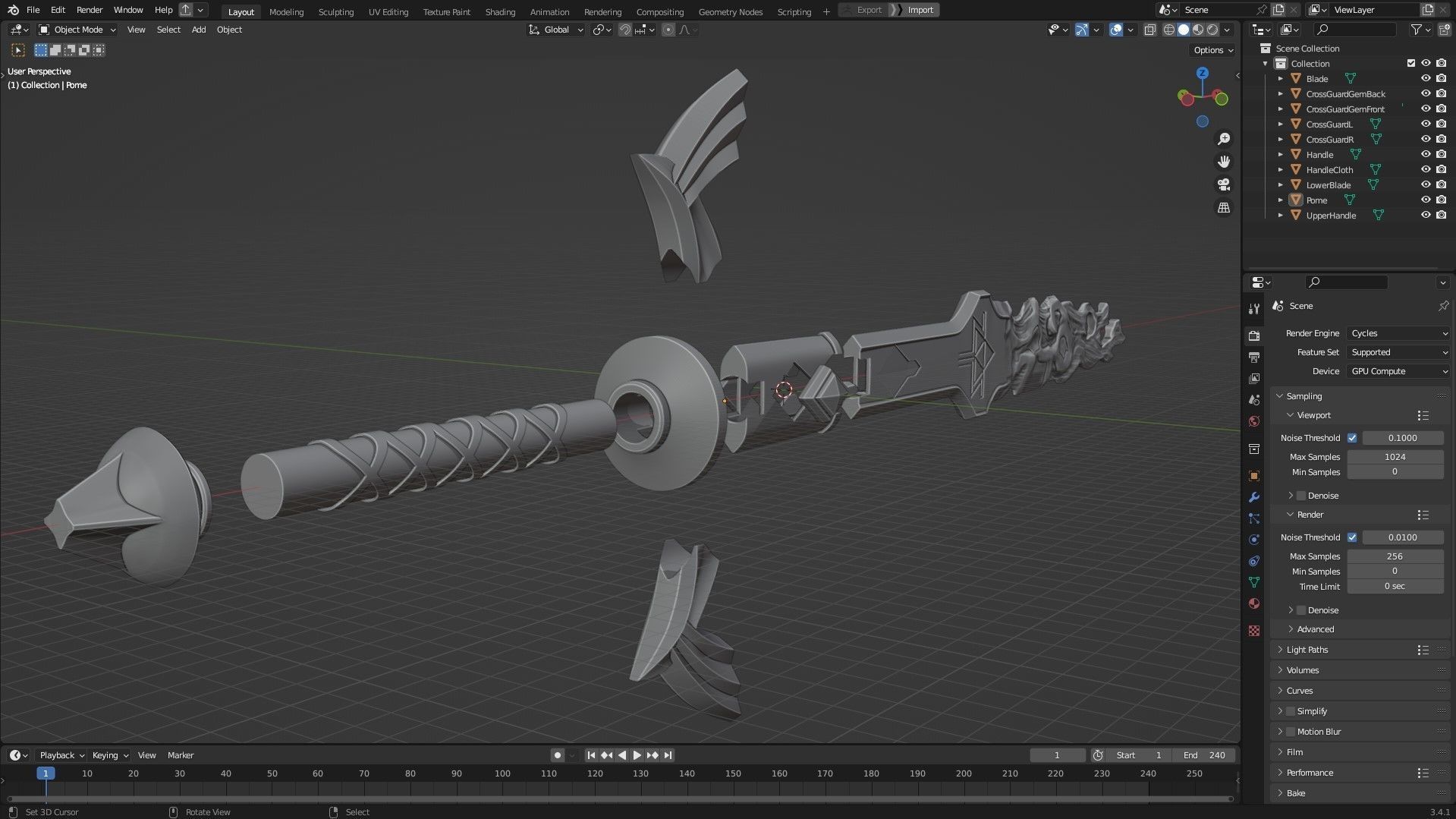Open the Scene properties tab icon
The width and height of the screenshot is (1456, 819).
1254,399
